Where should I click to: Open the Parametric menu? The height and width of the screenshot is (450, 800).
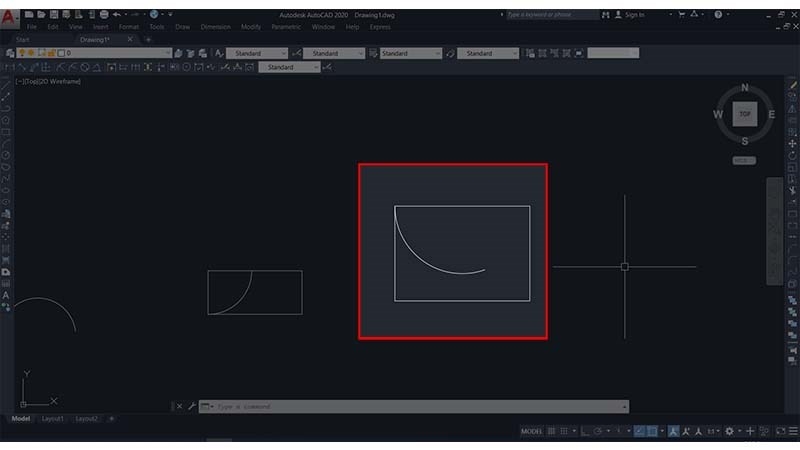tap(286, 27)
